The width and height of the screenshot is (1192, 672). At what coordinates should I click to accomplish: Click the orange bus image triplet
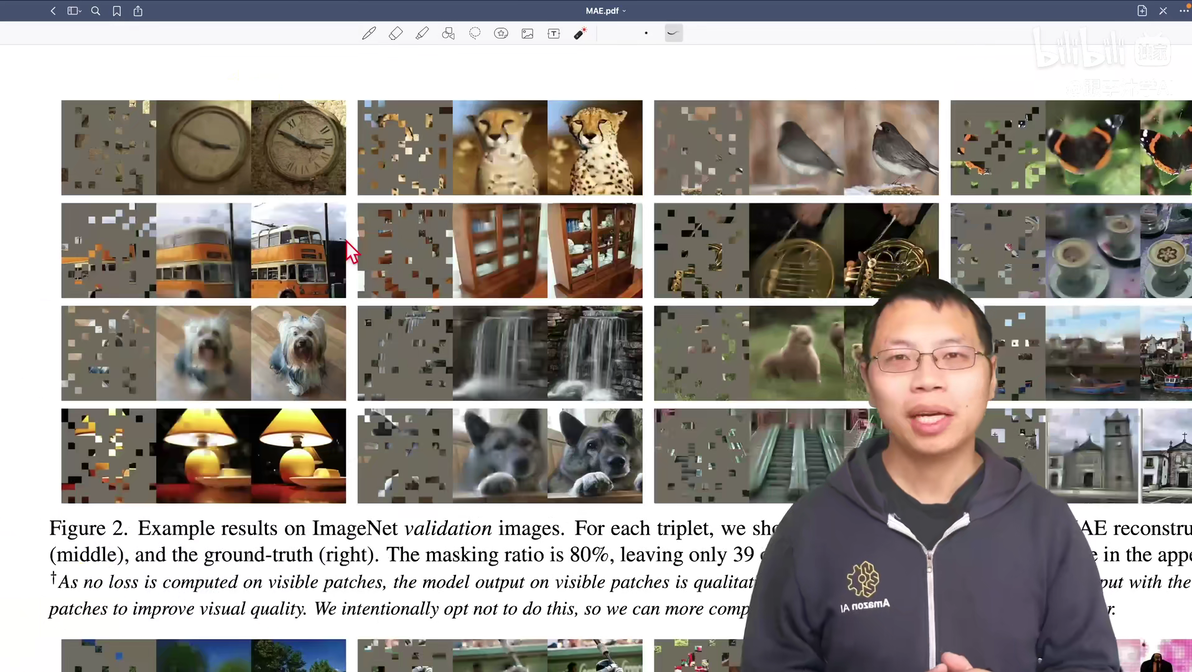pos(204,250)
